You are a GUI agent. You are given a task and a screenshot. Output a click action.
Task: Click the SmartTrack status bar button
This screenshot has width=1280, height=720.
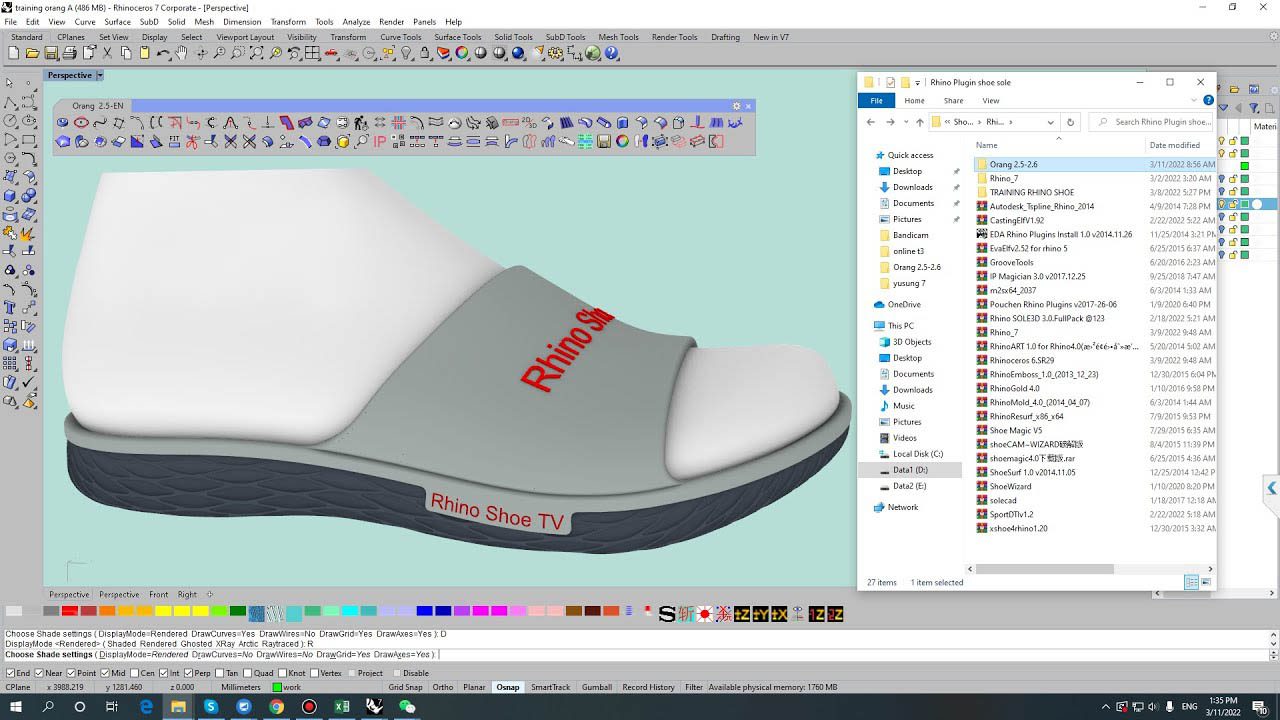tap(550, 687)
